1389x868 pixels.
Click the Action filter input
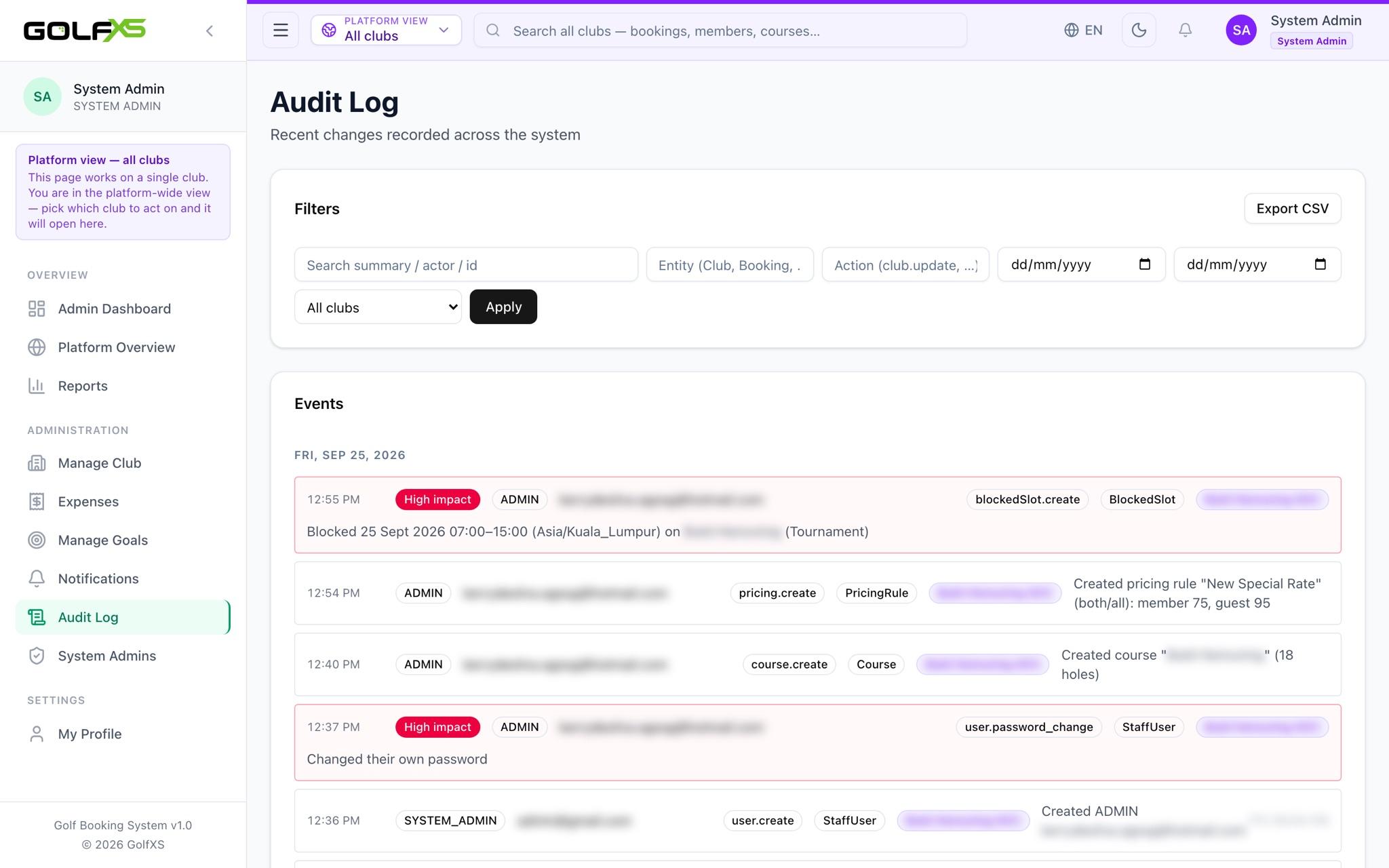coord(905,264)
